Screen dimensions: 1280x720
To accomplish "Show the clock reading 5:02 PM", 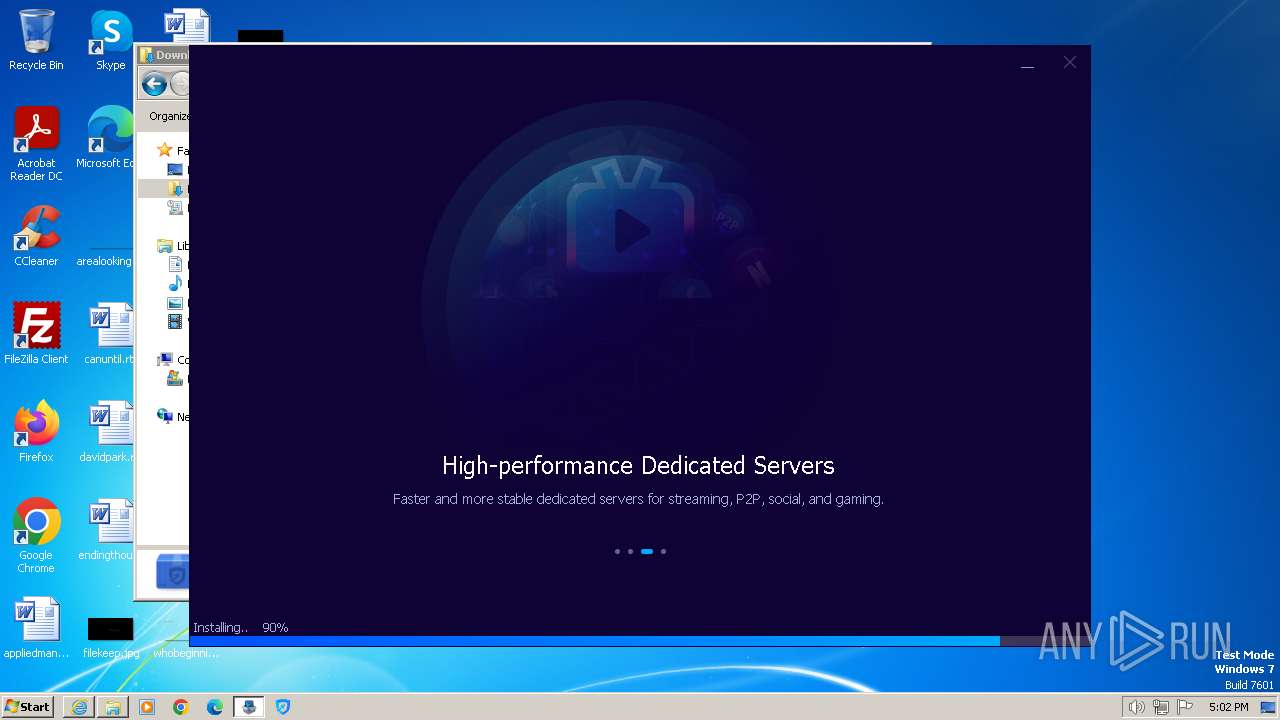I will [1228, 707].
